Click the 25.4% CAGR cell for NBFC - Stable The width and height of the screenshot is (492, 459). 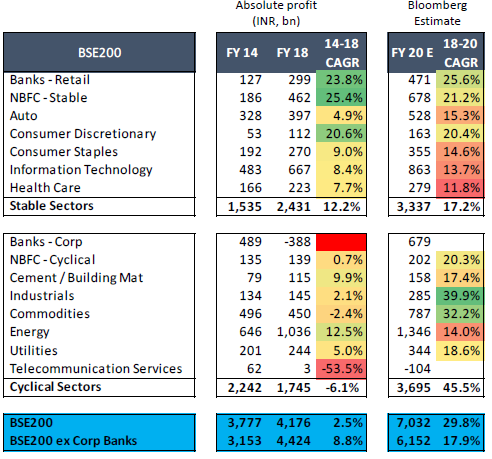pyautogui.click(x=341, y=98)
